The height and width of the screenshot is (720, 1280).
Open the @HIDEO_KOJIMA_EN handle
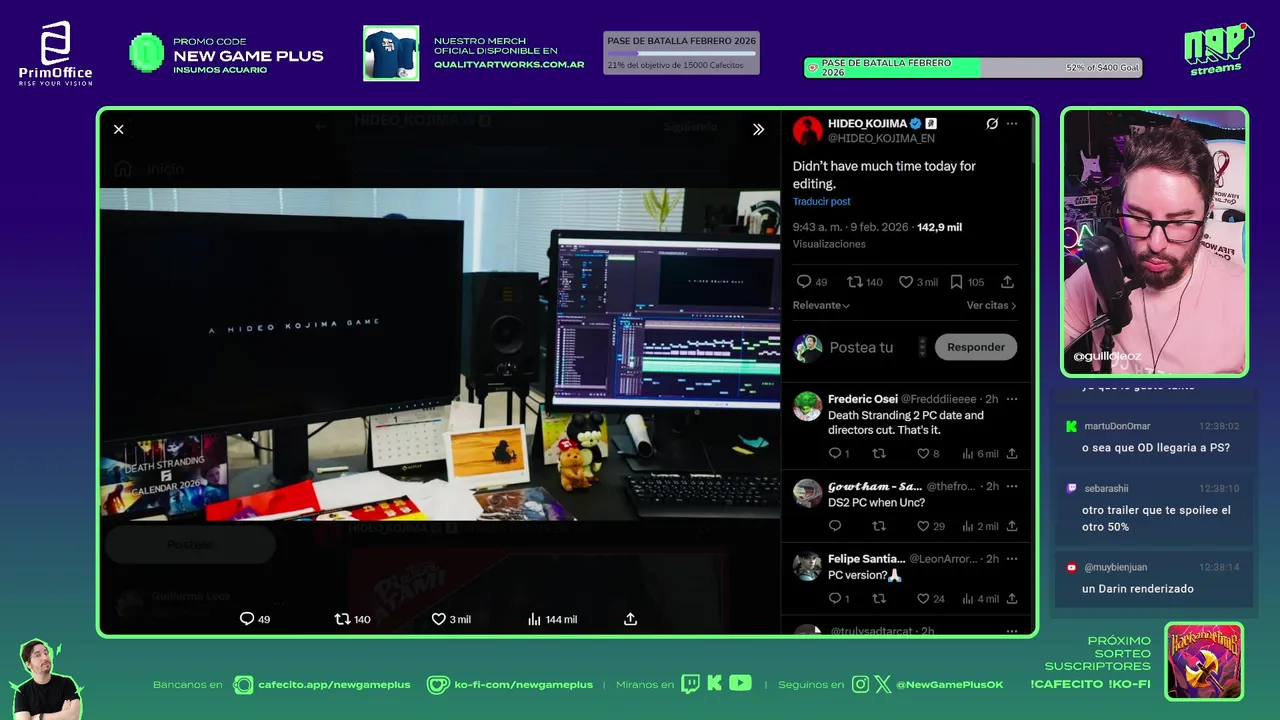click(881, 138)
